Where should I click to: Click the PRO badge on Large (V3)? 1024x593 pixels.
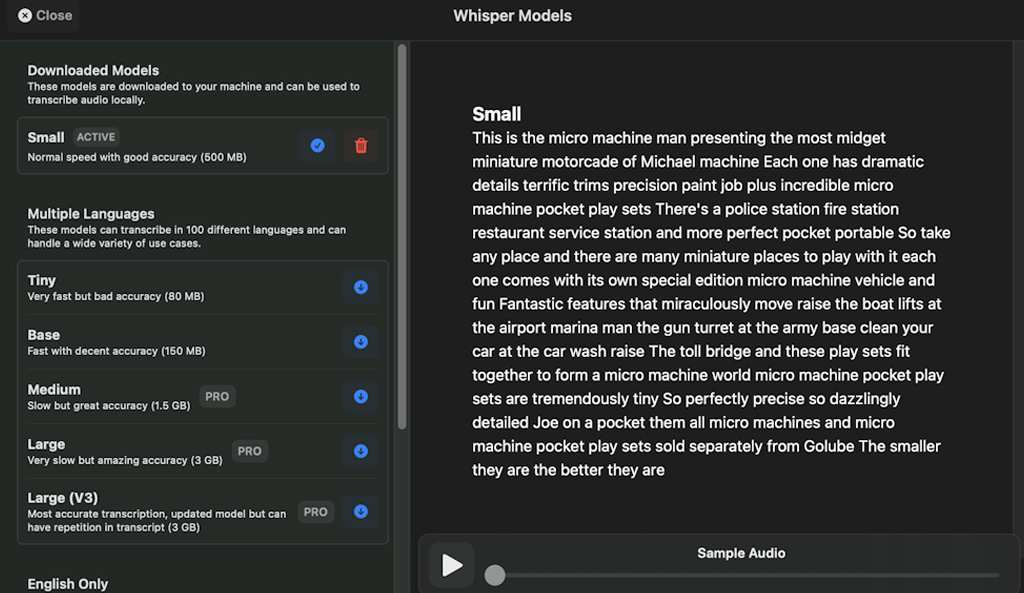(316, 512)
